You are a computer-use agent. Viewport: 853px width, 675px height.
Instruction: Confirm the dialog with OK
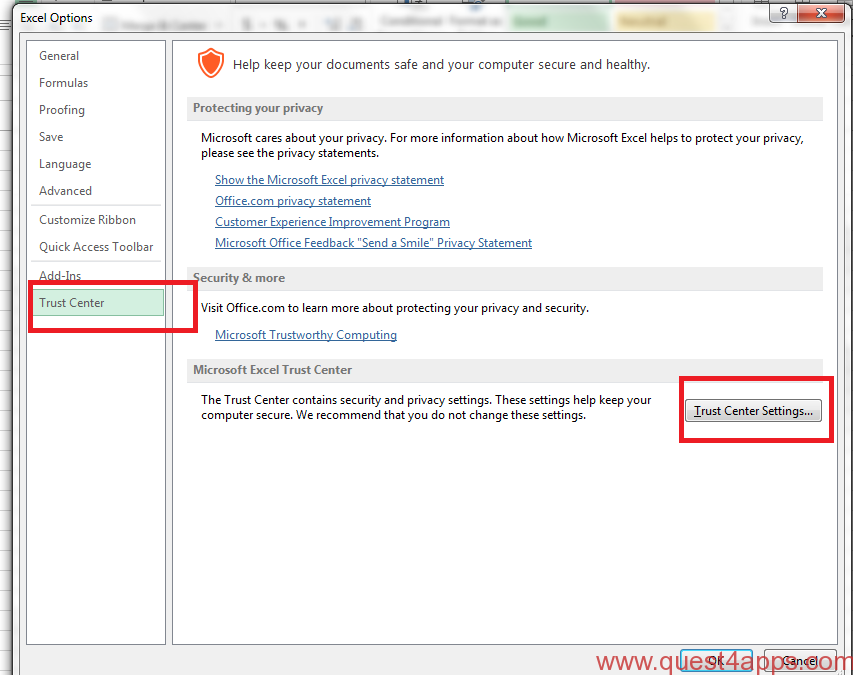(x=716, y=661)
